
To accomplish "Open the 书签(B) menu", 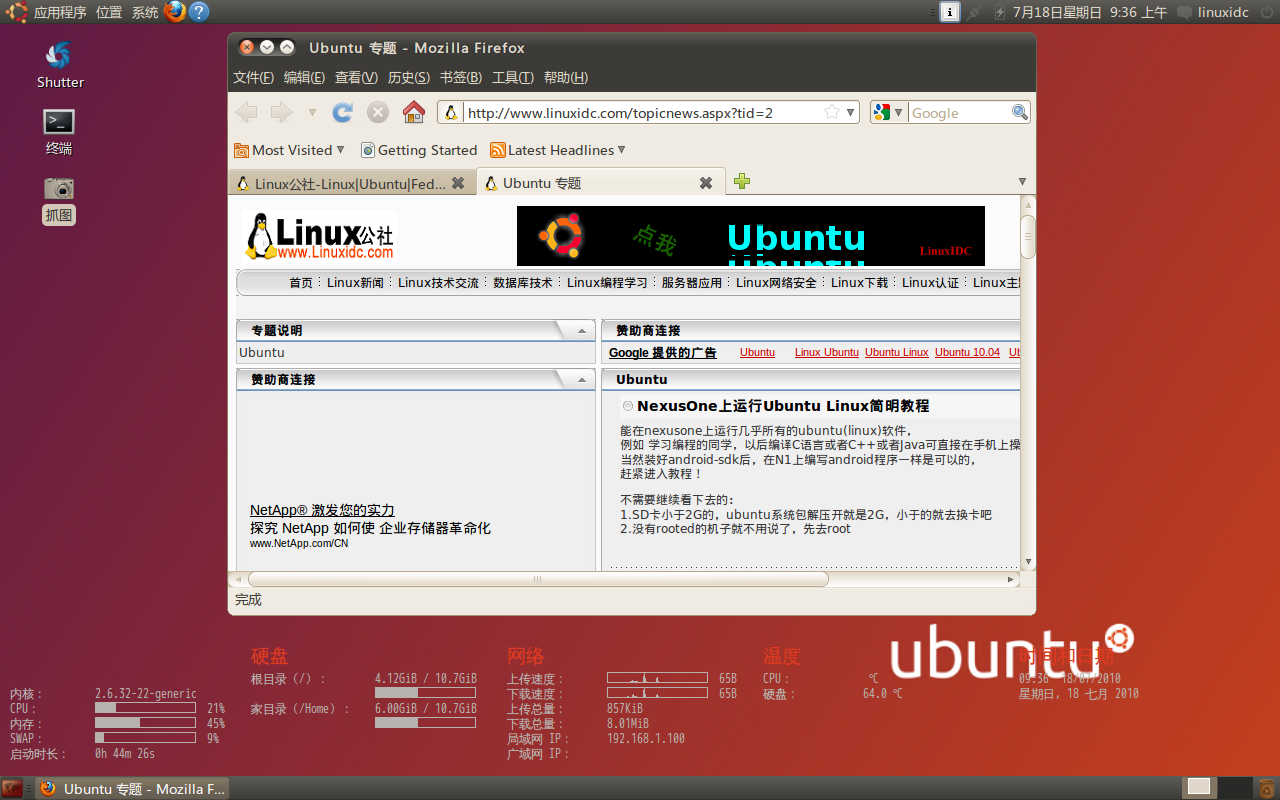I will pyautogui.click(x=461, y=77).
